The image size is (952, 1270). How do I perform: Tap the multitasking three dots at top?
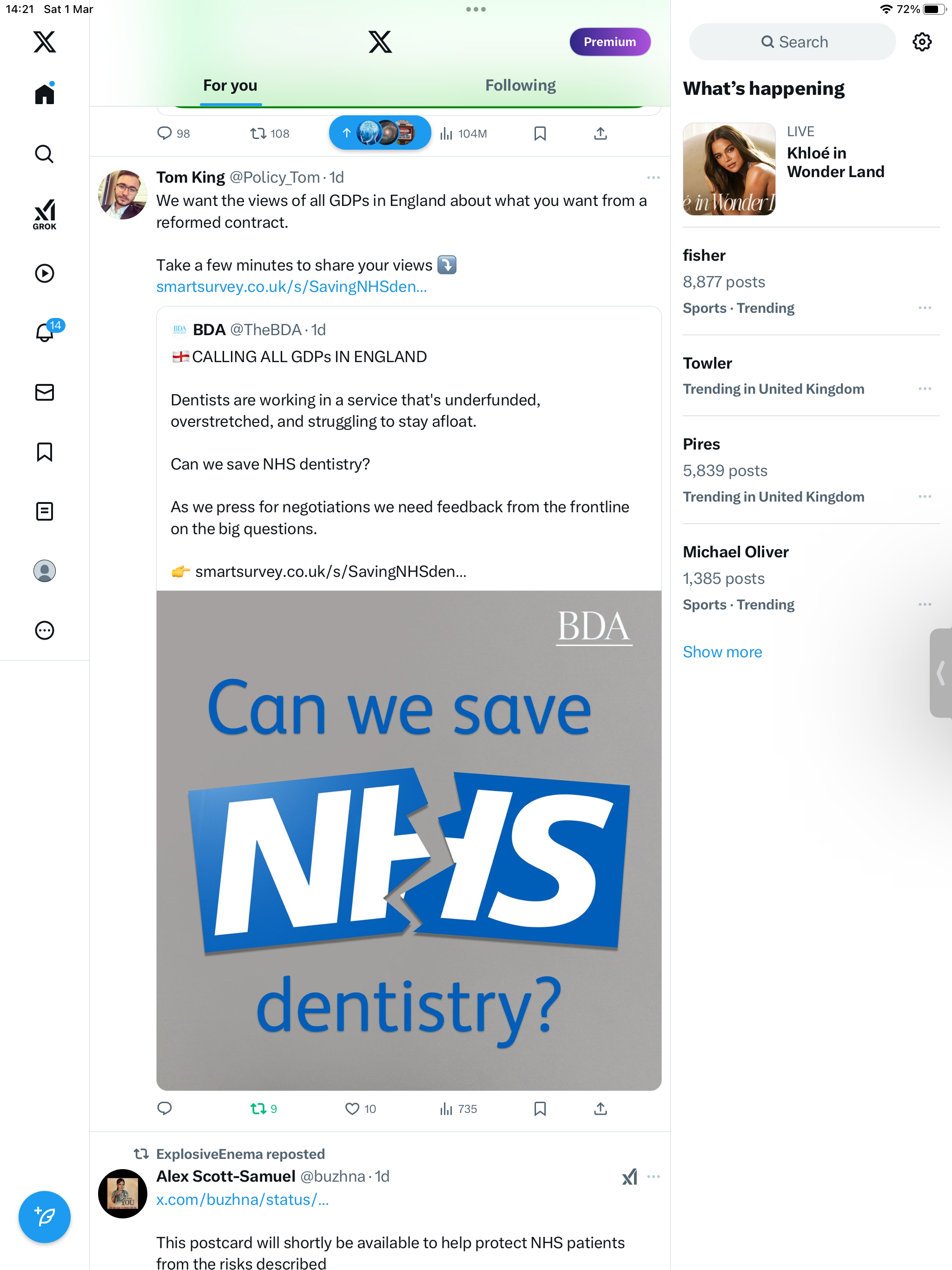(476, 9)
